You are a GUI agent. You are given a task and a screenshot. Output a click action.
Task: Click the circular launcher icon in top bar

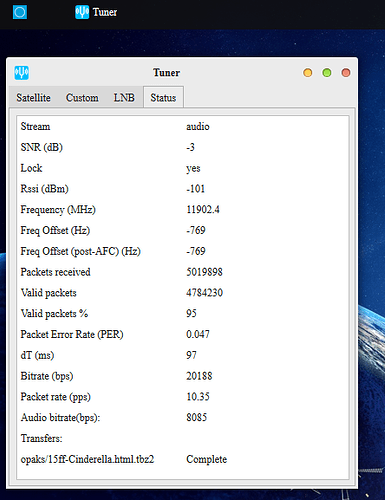coord(20,12)
